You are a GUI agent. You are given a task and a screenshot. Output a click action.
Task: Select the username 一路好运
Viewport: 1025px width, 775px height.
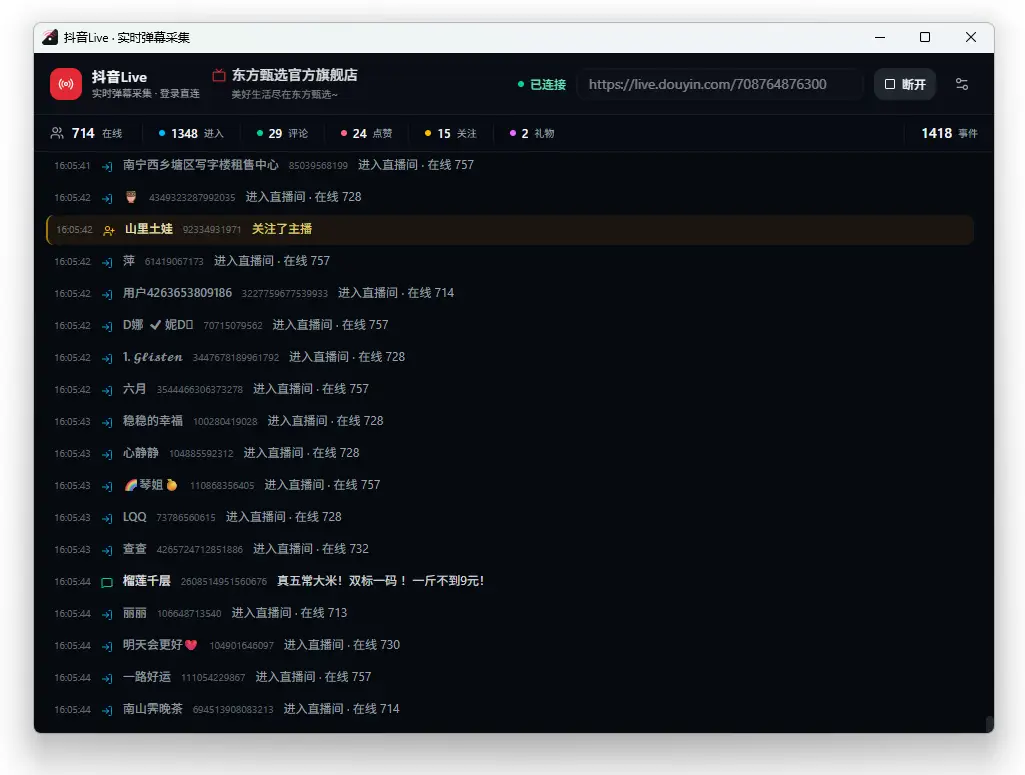(146, 677)
